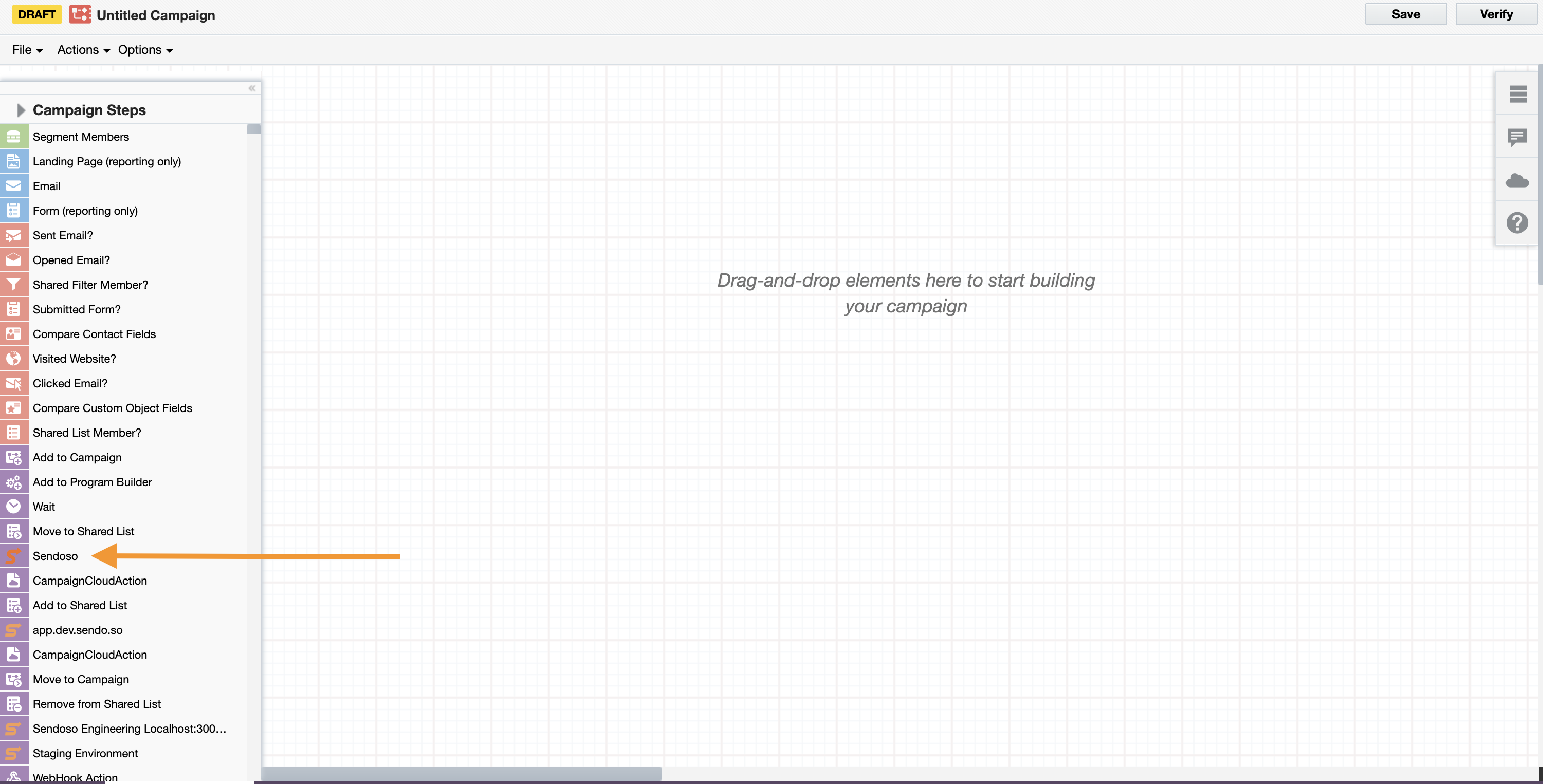
Task: Click the Verify button
Action: coord(1496,14)
